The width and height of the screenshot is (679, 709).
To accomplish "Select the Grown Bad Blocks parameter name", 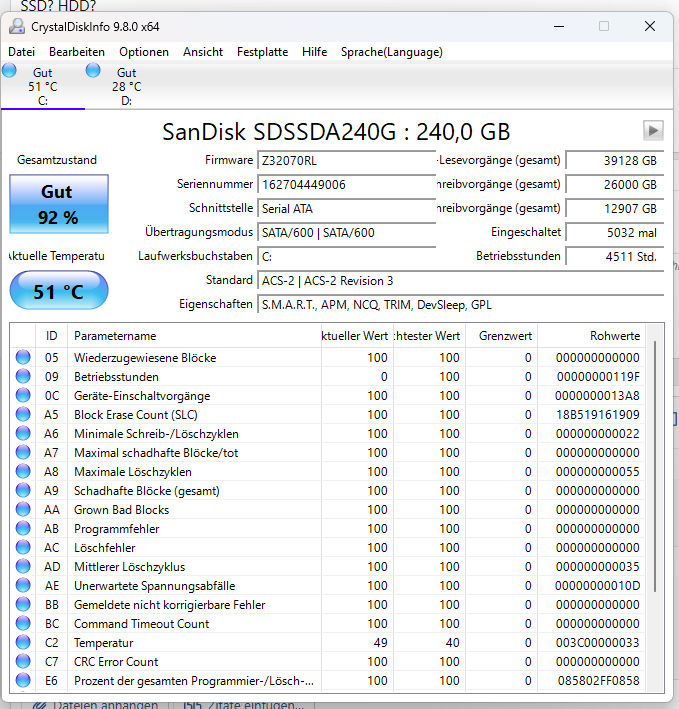I will (122, 510).
